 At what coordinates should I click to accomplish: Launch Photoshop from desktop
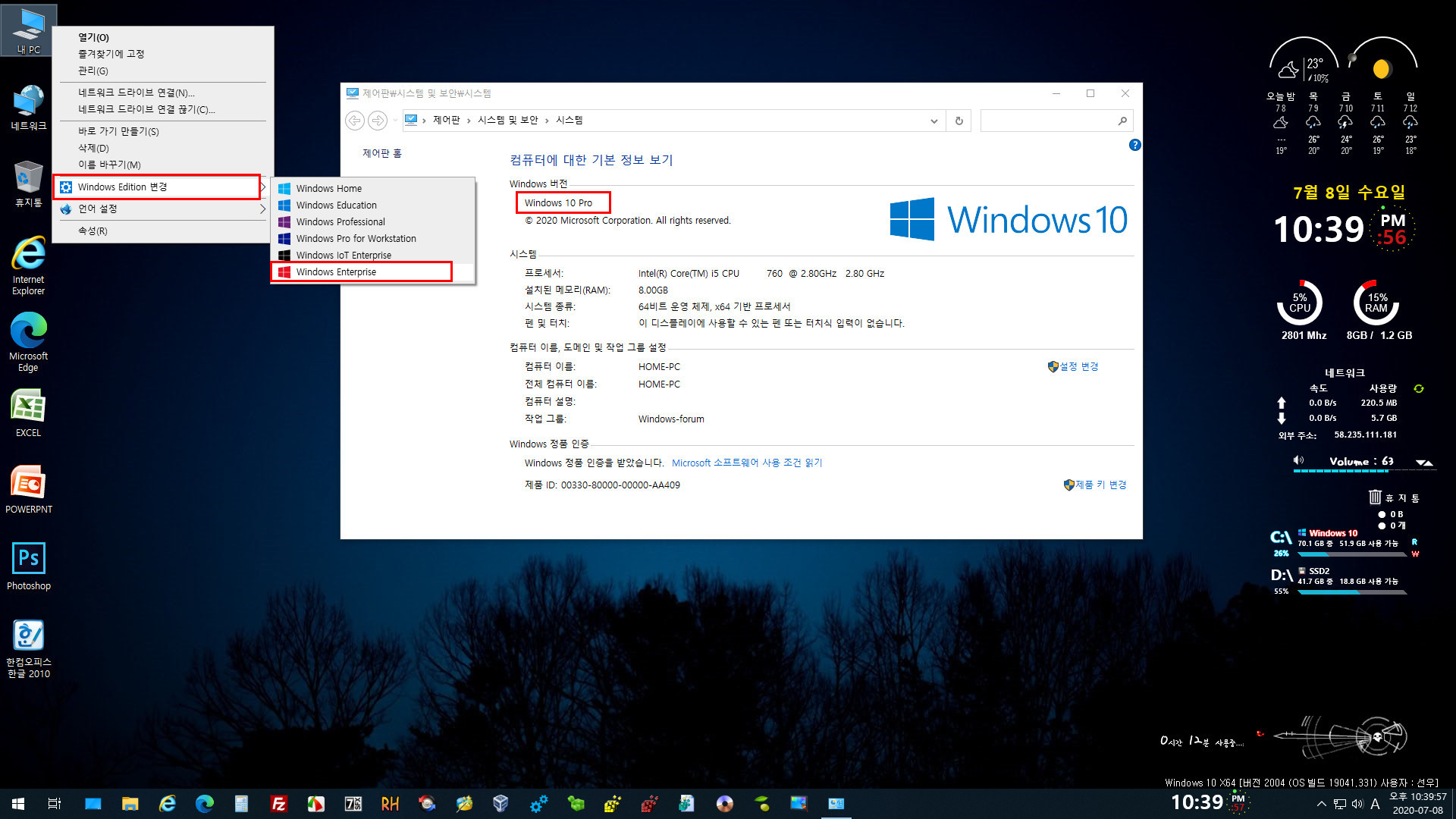point(29,566)
